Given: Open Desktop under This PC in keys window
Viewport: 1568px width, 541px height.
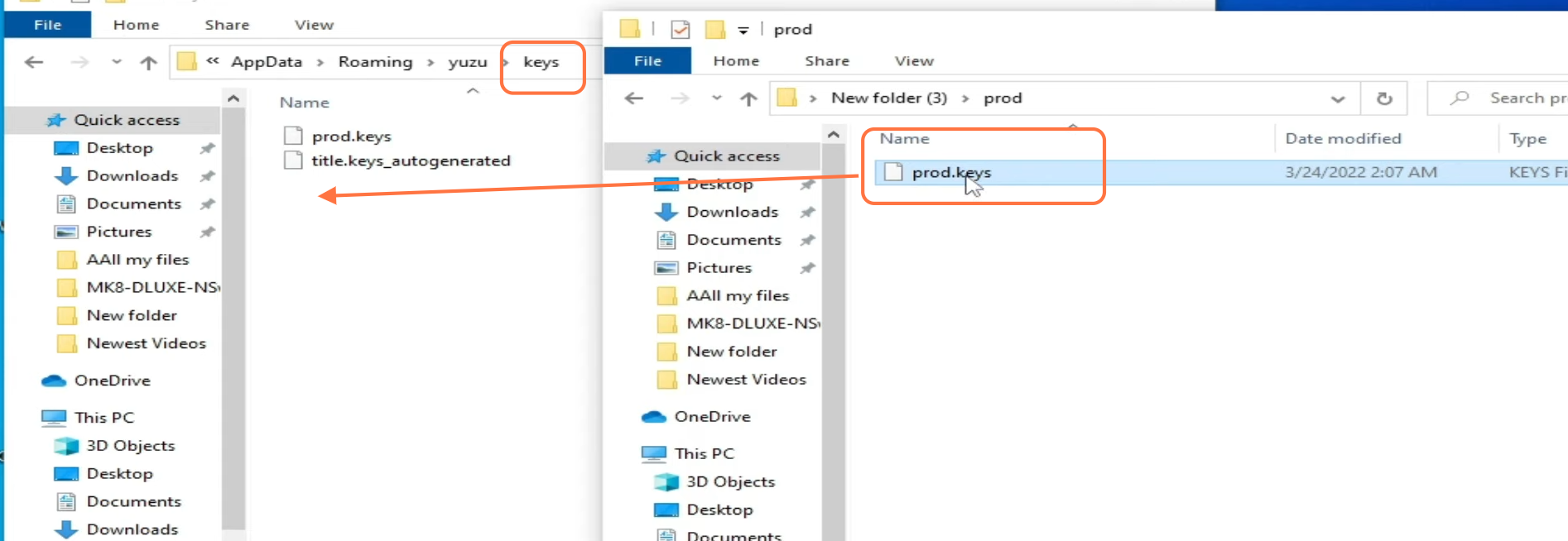Looking at the screenshot, I should click(119, 474).
